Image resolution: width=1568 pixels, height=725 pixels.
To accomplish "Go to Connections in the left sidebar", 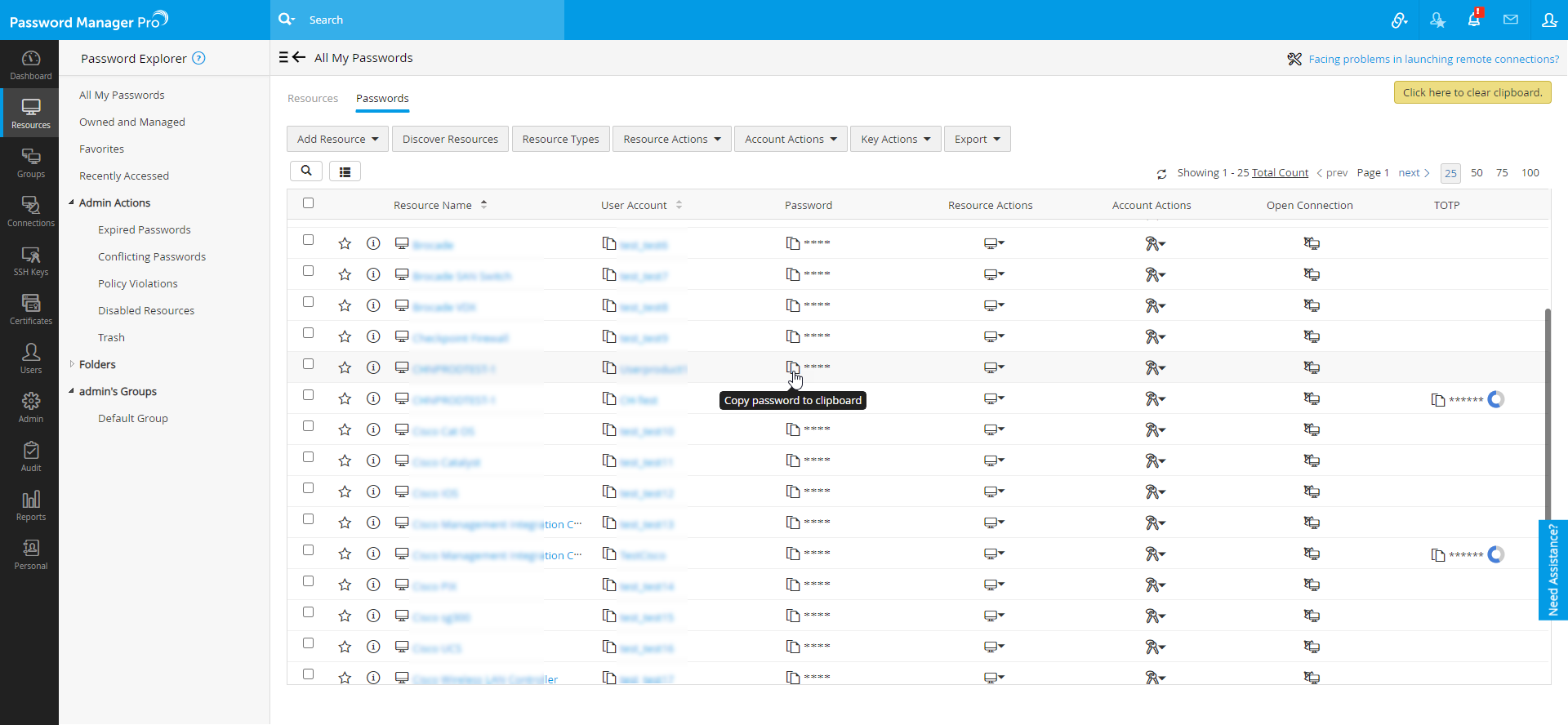I will click(x=30, y=211).
